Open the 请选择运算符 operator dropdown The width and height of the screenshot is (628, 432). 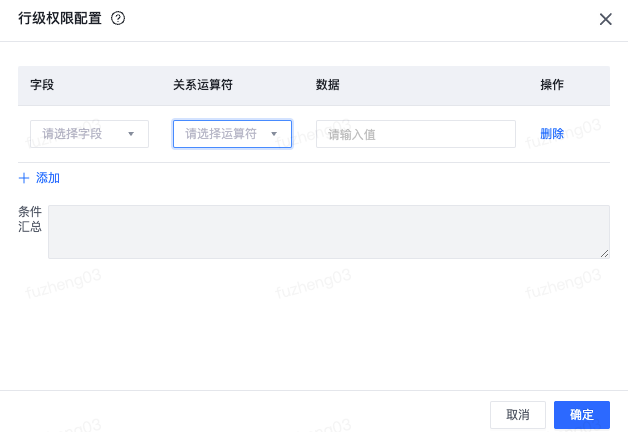click(232, 134)
